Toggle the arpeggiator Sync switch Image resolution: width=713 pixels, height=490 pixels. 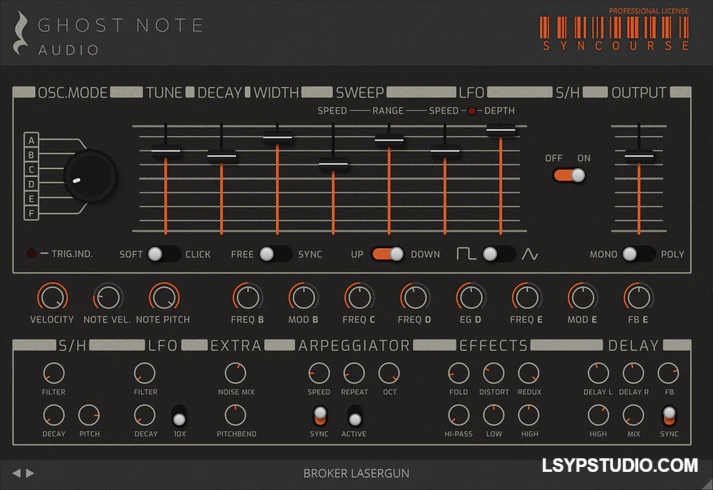pyautogui.click(x=320, y=415)
